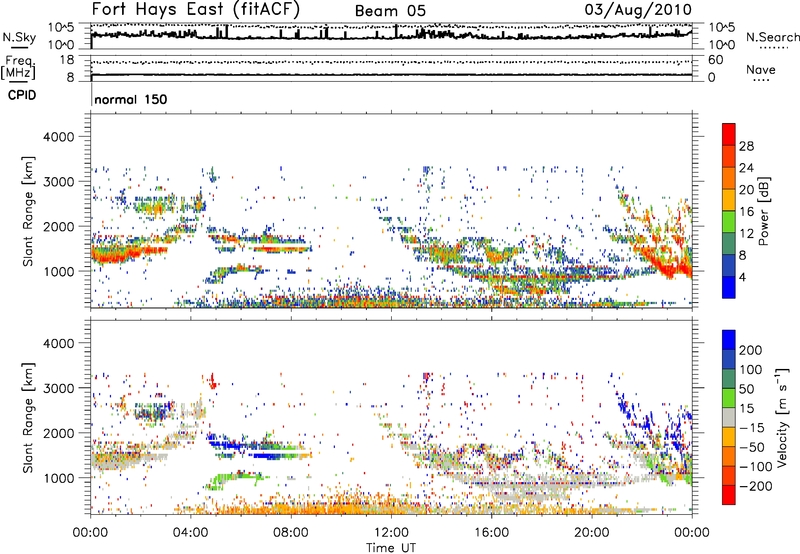This screenshot has width=800, height=554.
Task: Click the frequency tick label '18'
Action: [x=66, y=60]
